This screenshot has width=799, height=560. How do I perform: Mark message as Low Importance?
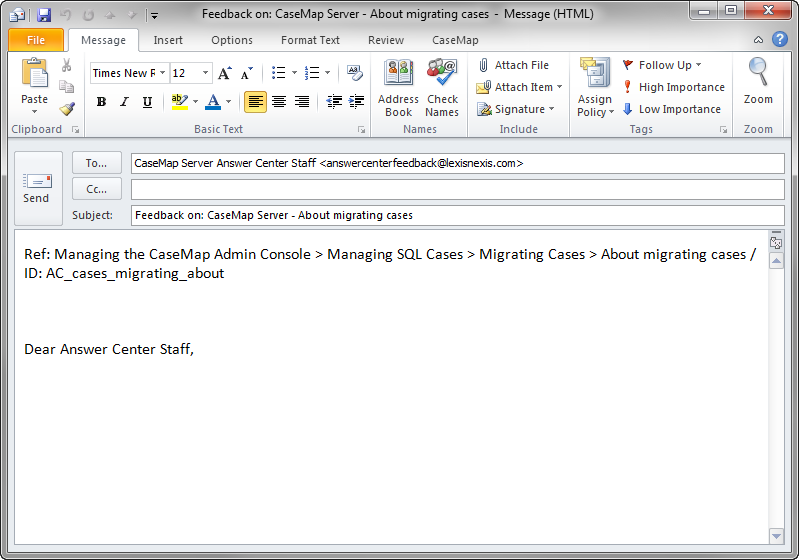671,109
